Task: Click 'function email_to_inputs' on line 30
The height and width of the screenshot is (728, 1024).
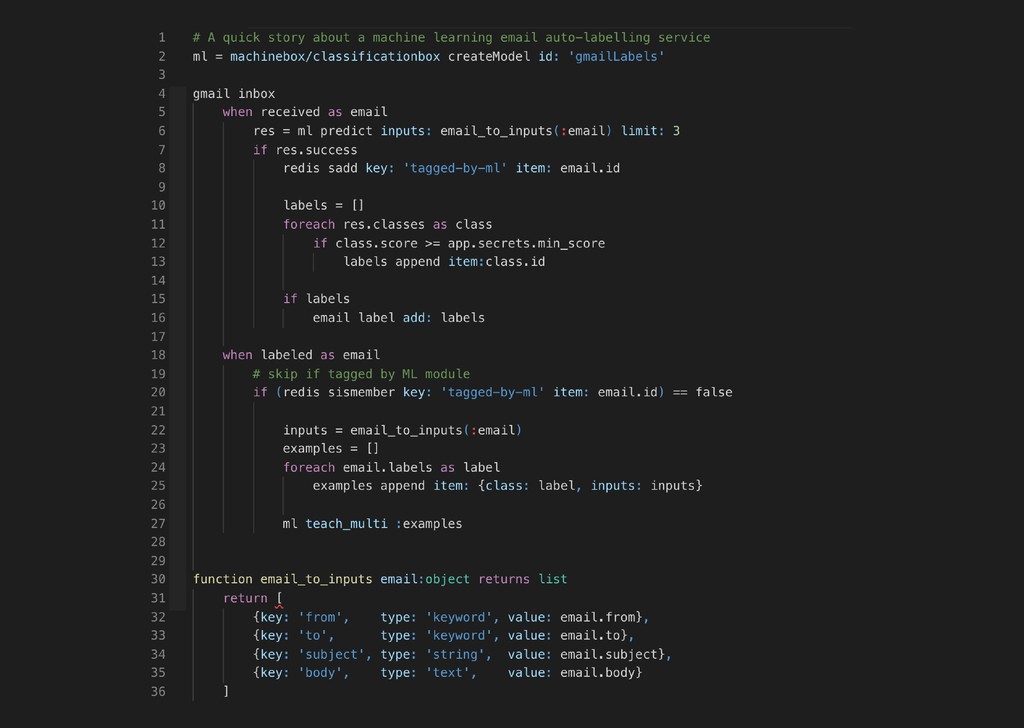Action: tap(282, 579)
